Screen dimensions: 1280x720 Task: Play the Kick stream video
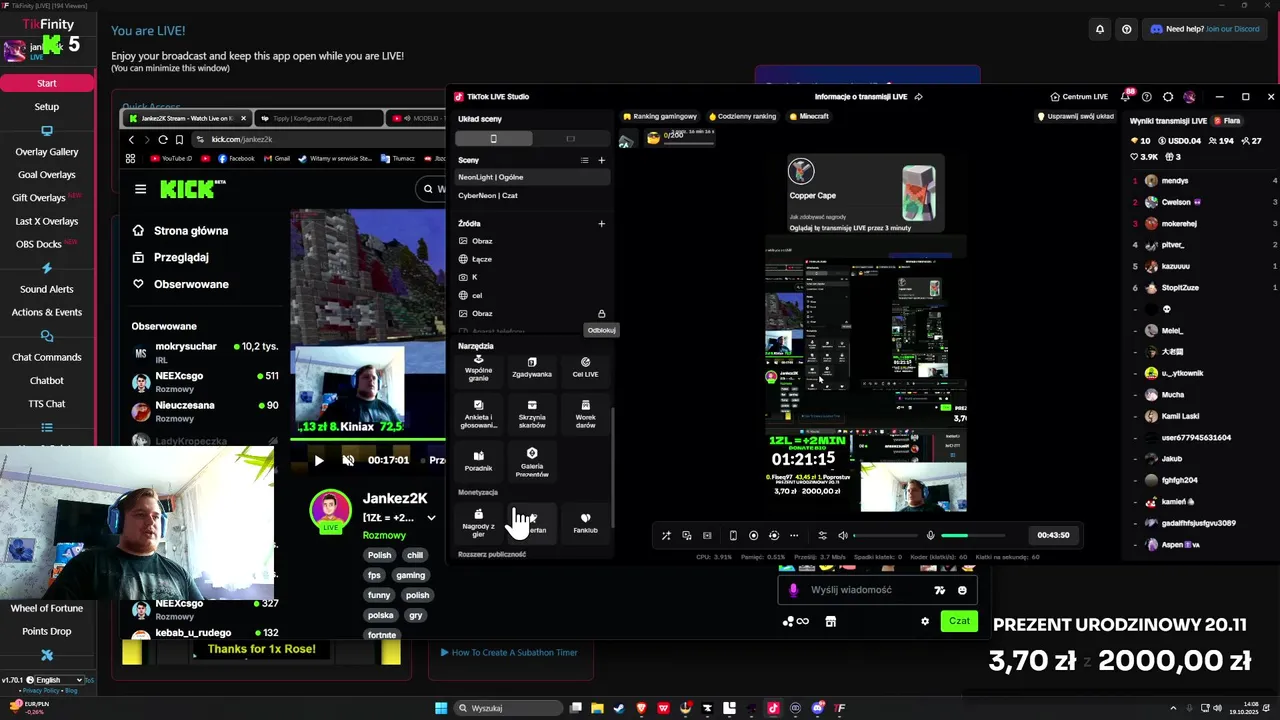tap(319, 460)
